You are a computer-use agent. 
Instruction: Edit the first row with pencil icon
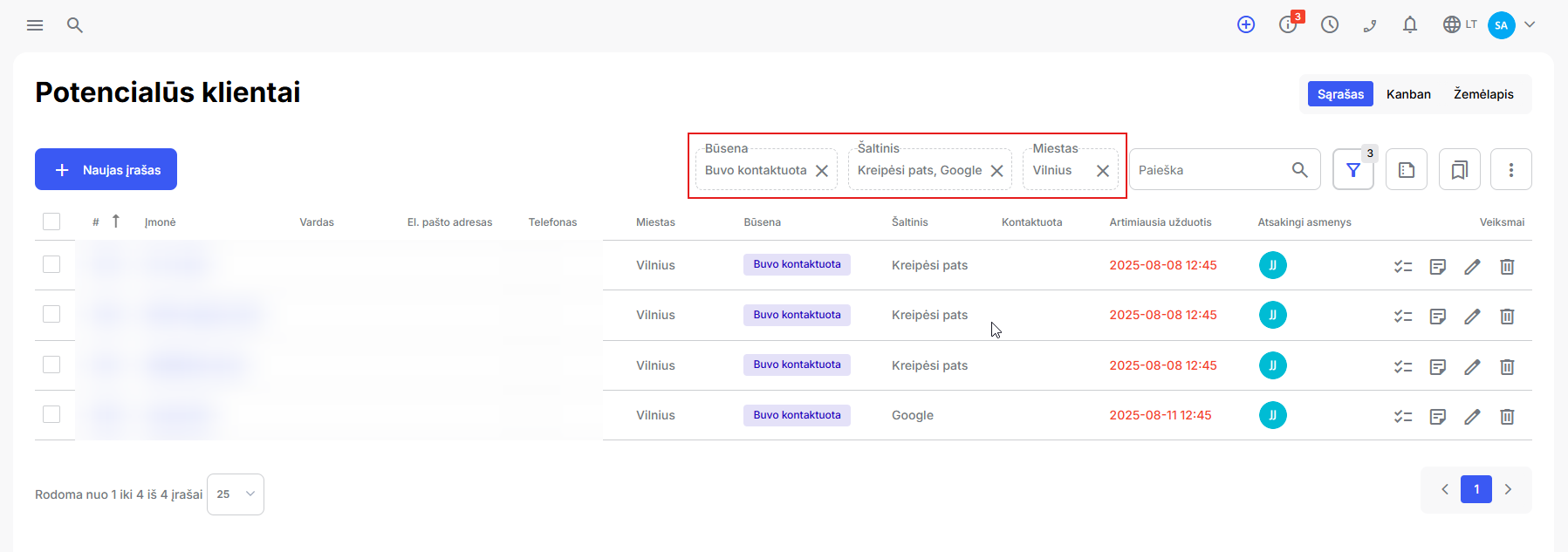click(1472, 267)
